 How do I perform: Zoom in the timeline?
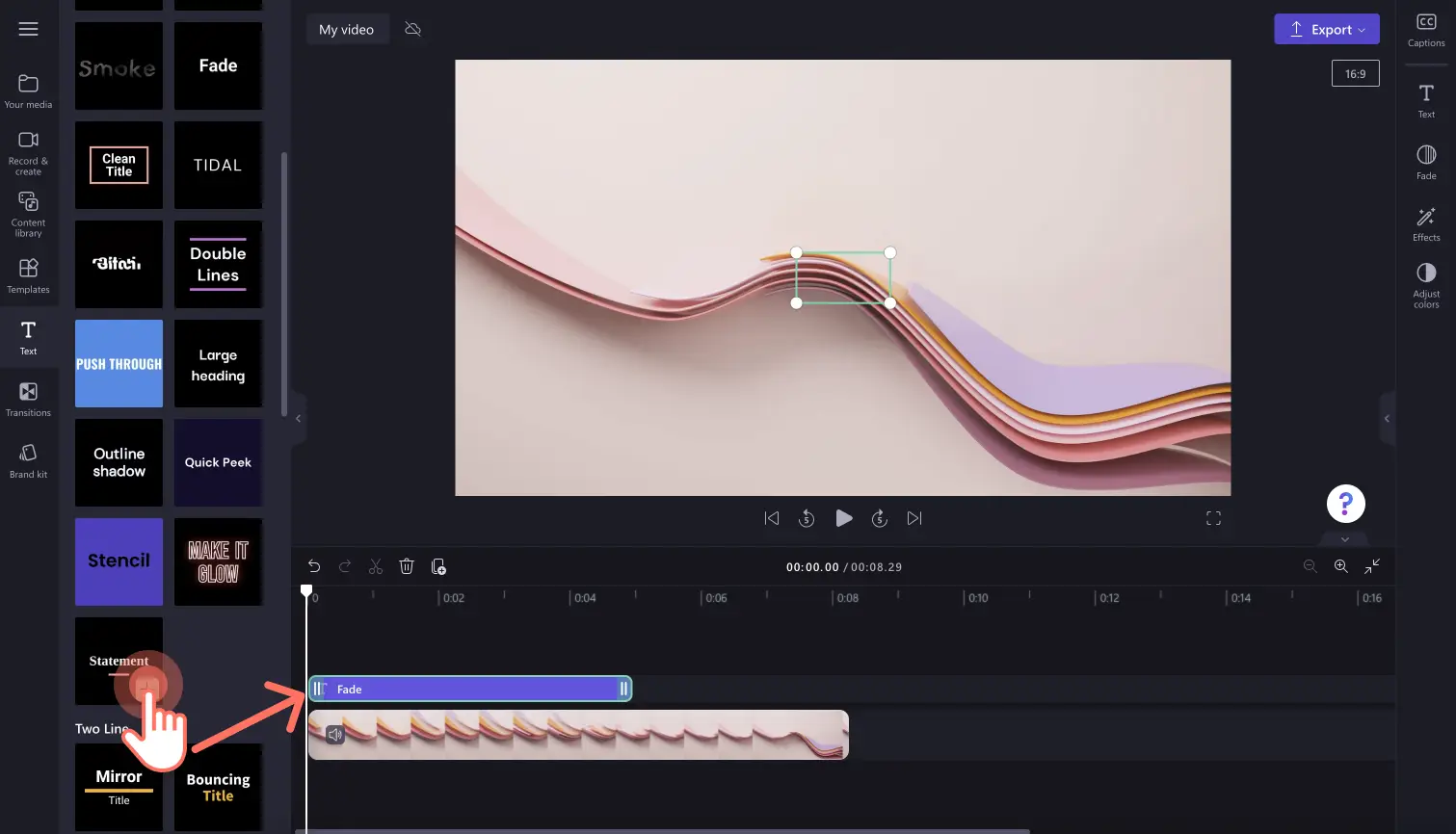[1340, 566]
